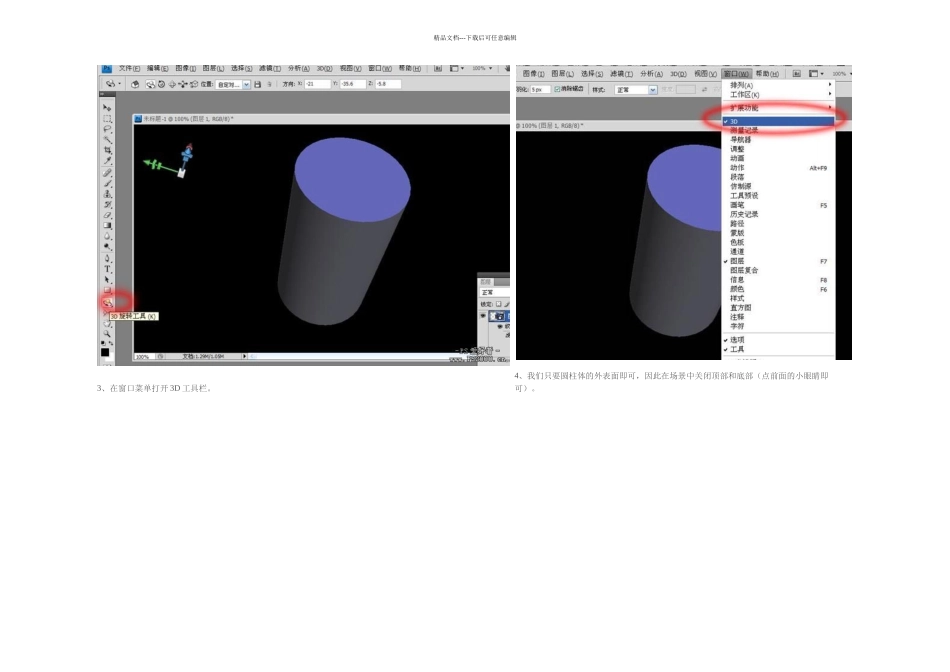Uncheck 图层 in the Window menu

tap(737, 260)
